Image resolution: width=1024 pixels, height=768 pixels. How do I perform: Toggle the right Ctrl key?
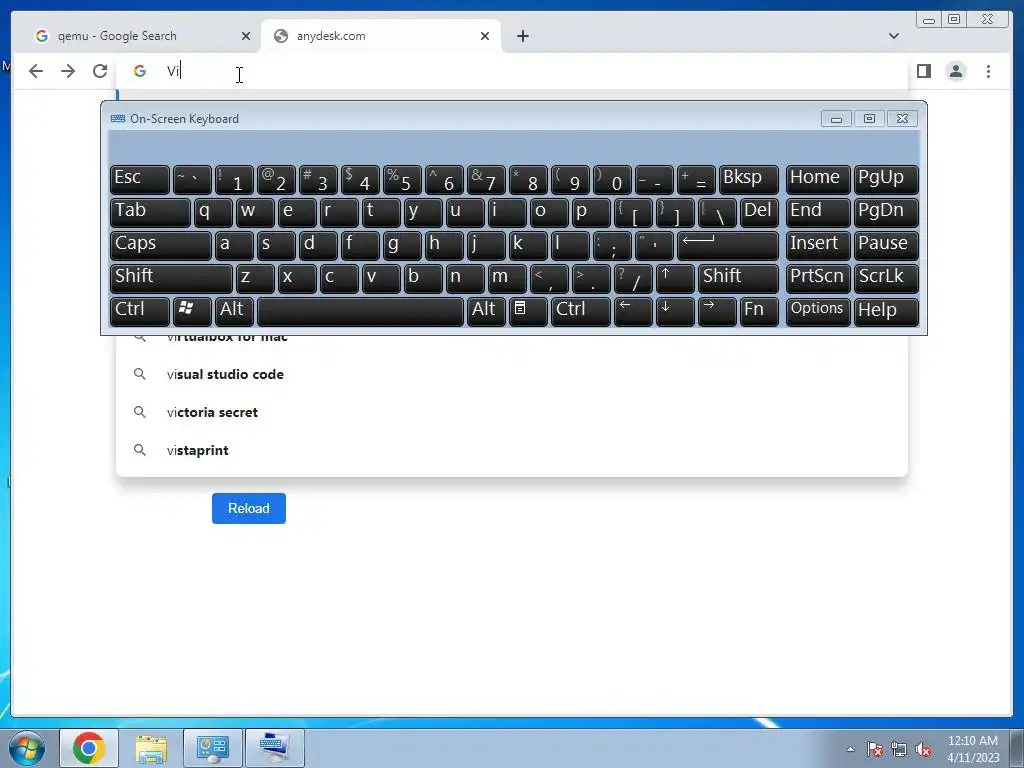(x=581, y=312)
